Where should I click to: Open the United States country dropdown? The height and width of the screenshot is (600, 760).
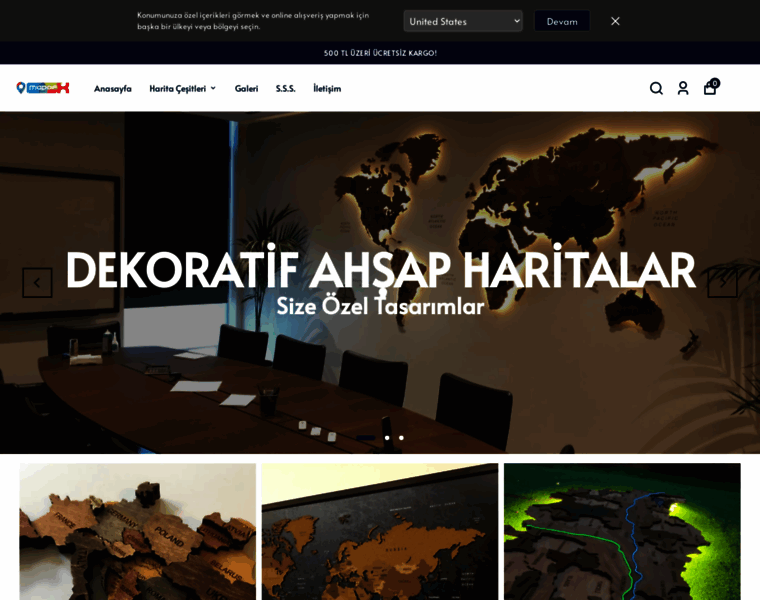(462, 21)
